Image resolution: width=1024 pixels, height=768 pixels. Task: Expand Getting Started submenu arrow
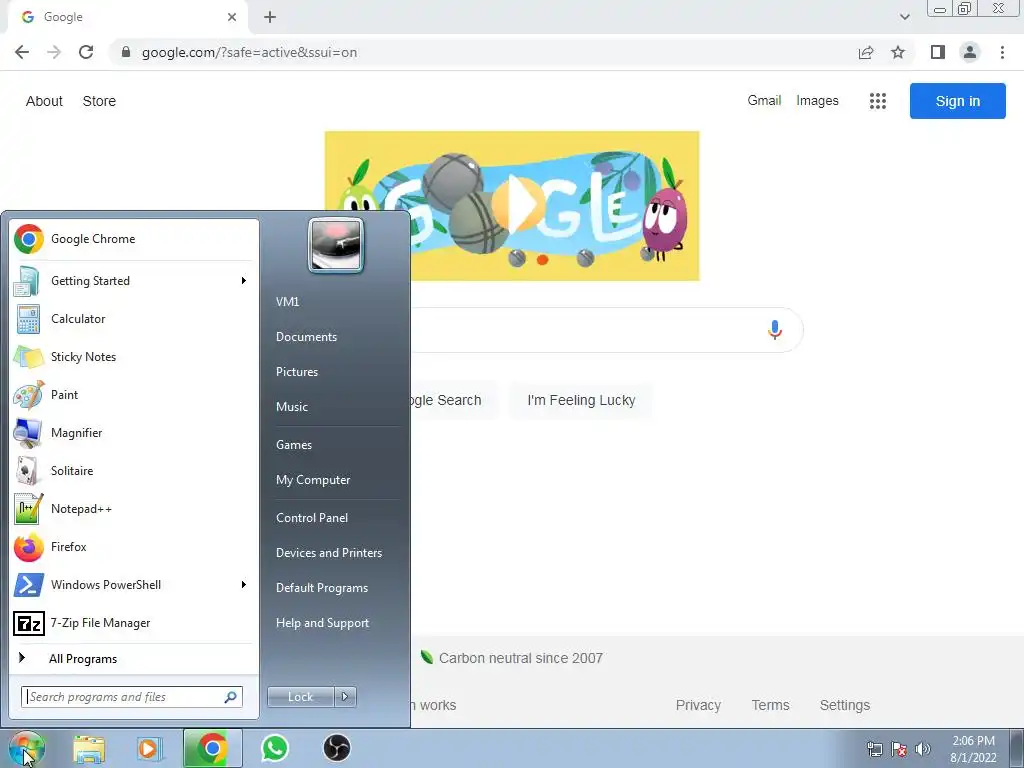click(244, 281)
